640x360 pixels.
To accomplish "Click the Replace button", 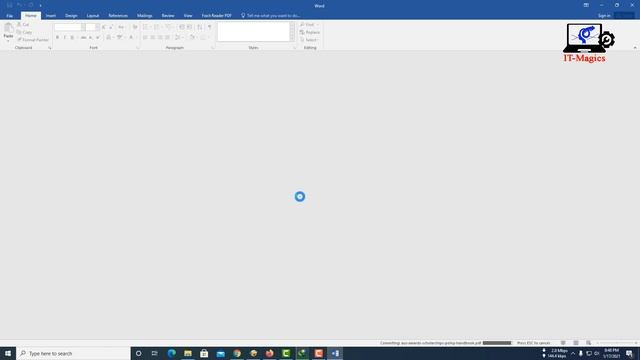I will 310,32.
